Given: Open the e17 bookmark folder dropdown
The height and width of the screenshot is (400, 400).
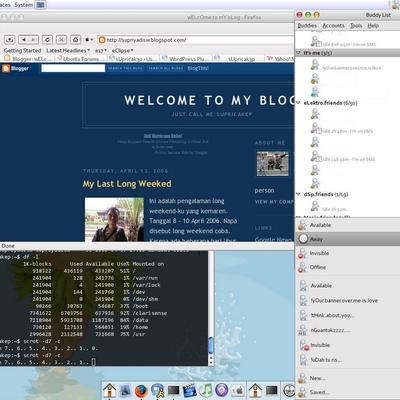Looking at the screenshot, I should point(101,51).
